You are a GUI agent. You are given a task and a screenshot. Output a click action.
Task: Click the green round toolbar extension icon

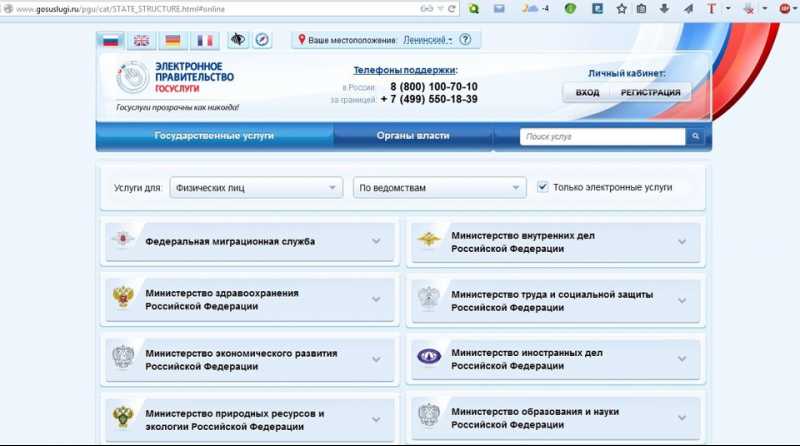570,9
